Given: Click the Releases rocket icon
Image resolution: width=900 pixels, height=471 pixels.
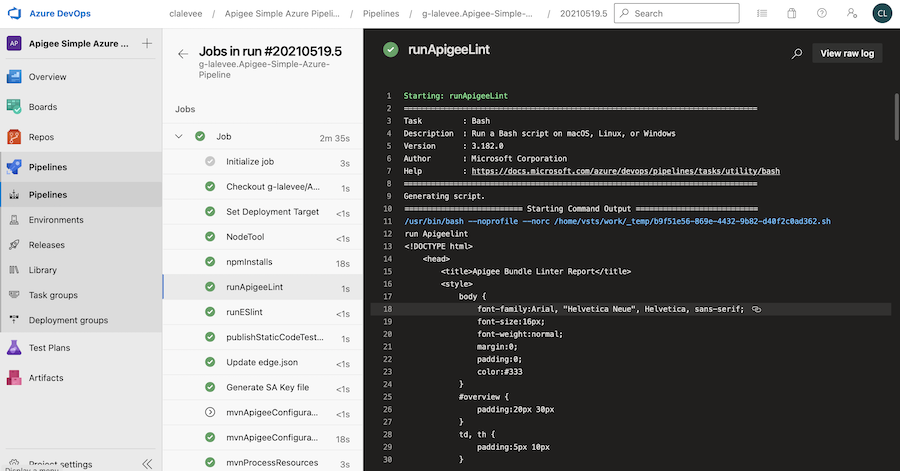Looking at the screenshot, I should pos(14,245).
